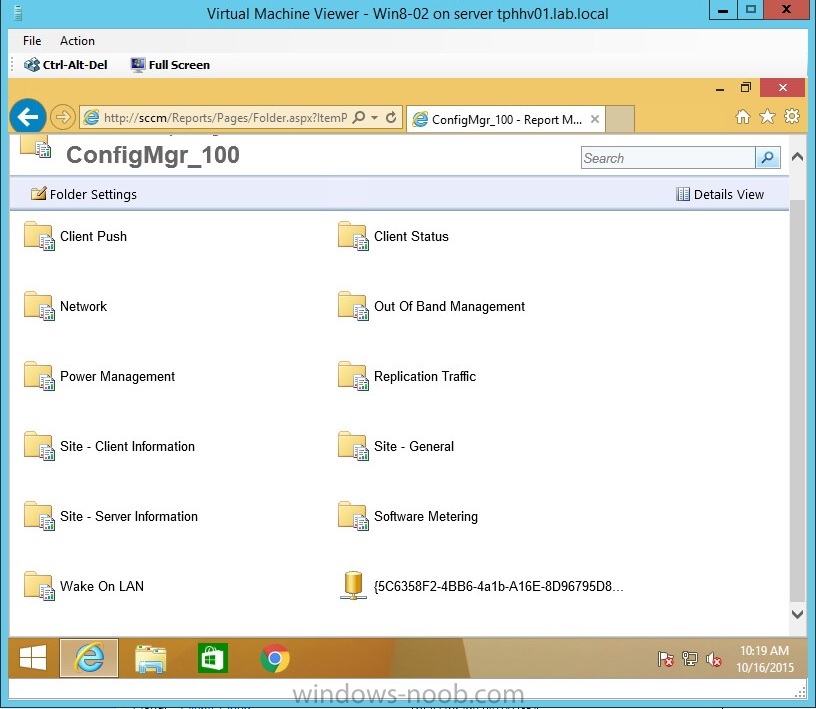Image resolution: width=816 pixels, height=709 pixels.
Task: Open the File menu
Action: point(32,41)
